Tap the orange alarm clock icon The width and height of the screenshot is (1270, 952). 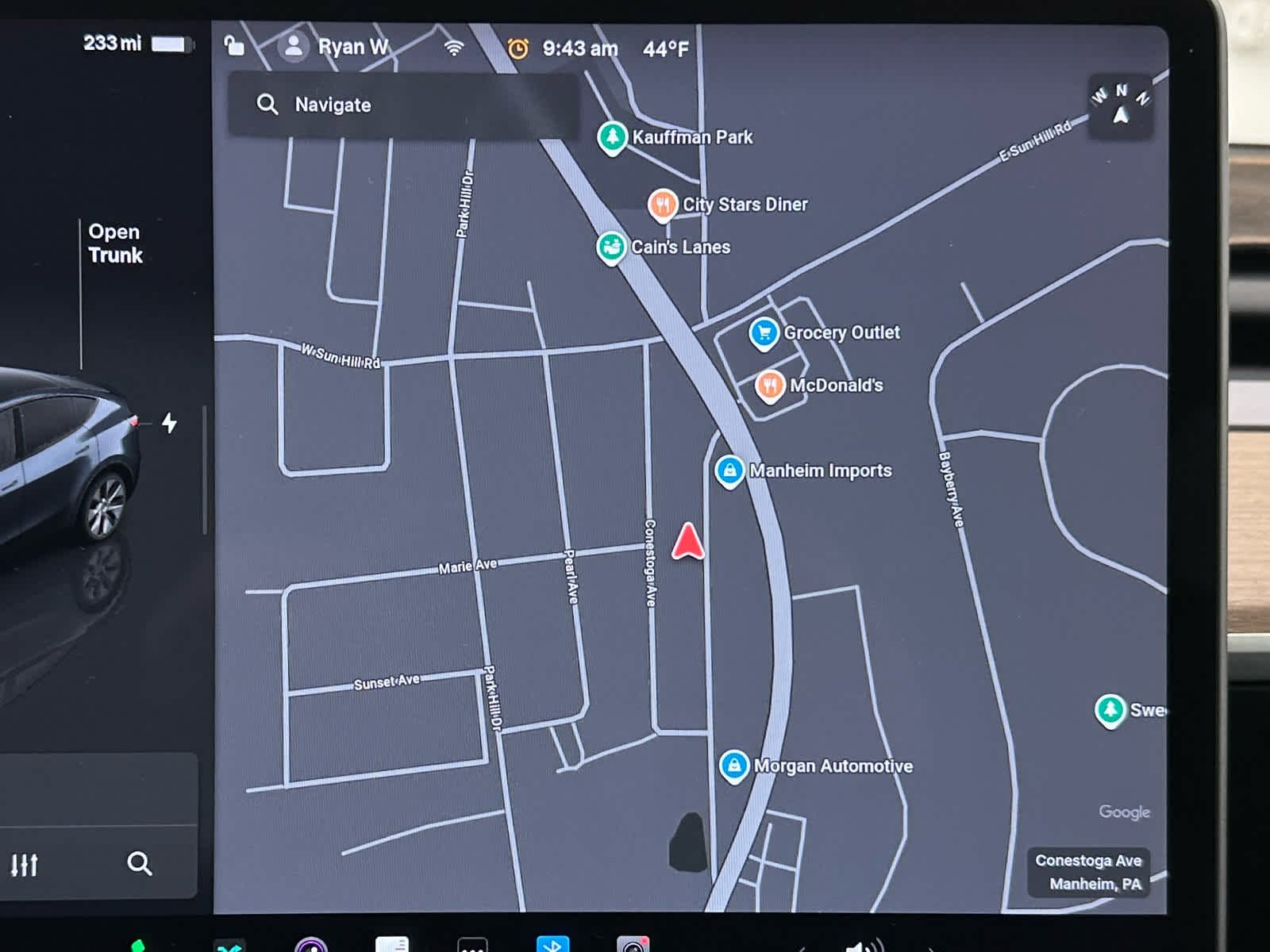[518, 49]
